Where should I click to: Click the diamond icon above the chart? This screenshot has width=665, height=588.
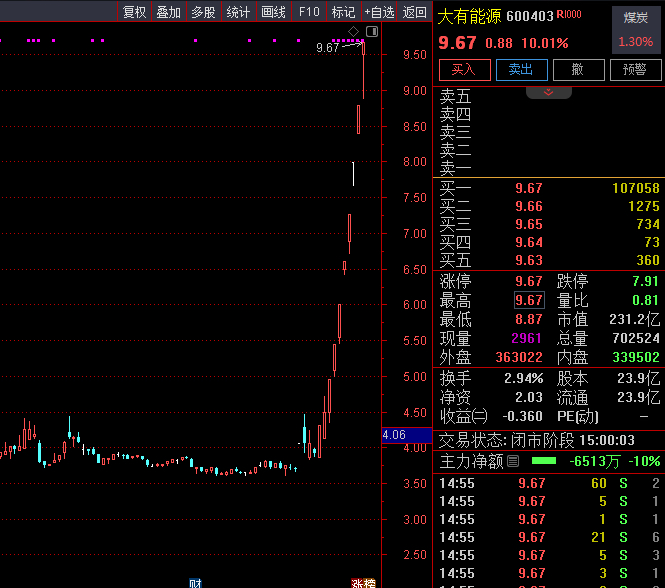(x=353, y=31)
